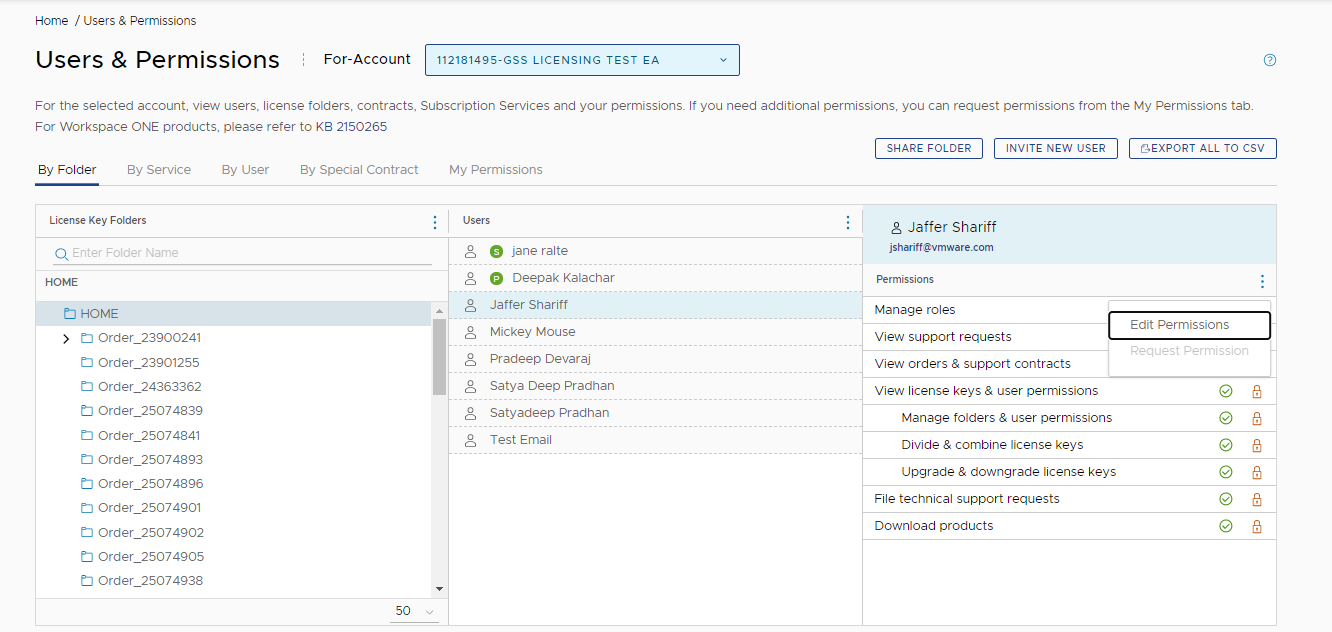Click green check for View license keys & user permissions

[1226, 391]
